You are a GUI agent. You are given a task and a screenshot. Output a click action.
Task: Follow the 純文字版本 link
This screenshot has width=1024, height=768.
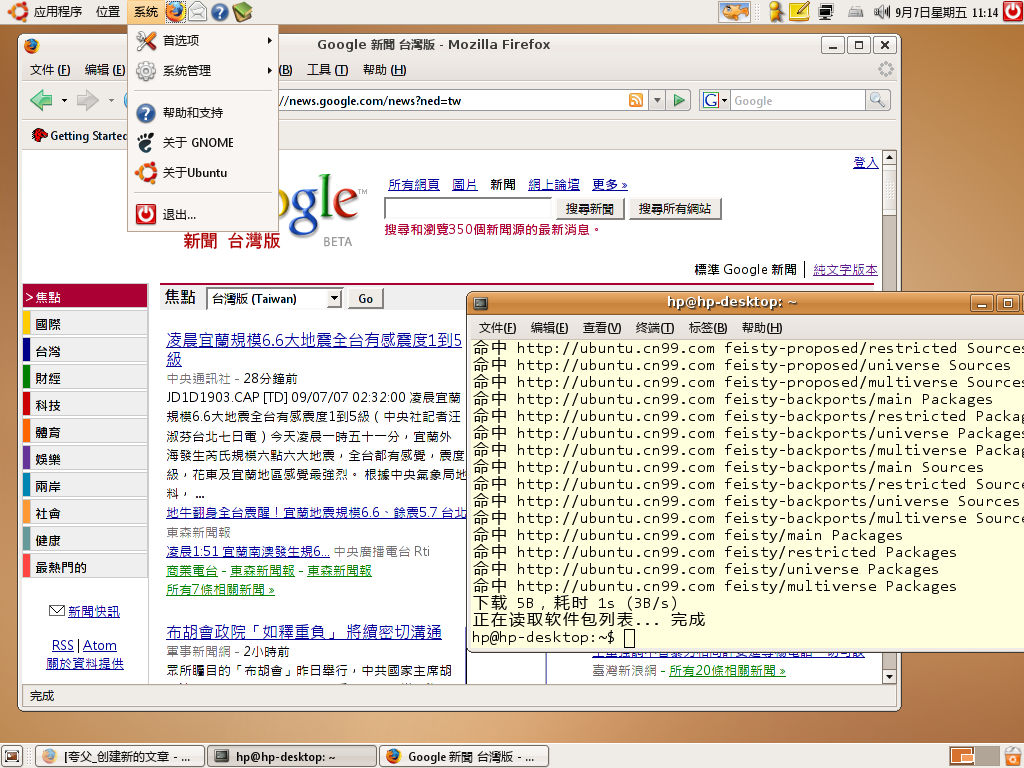845,270
